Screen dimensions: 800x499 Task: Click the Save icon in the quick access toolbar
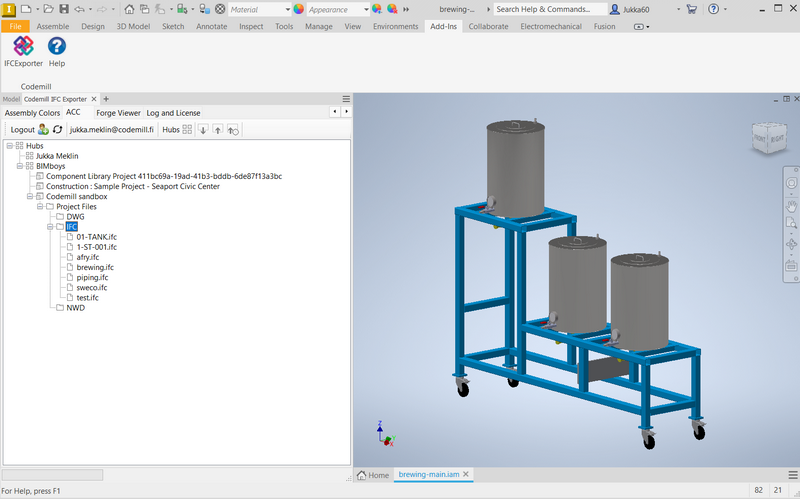(x=65, y=9)
